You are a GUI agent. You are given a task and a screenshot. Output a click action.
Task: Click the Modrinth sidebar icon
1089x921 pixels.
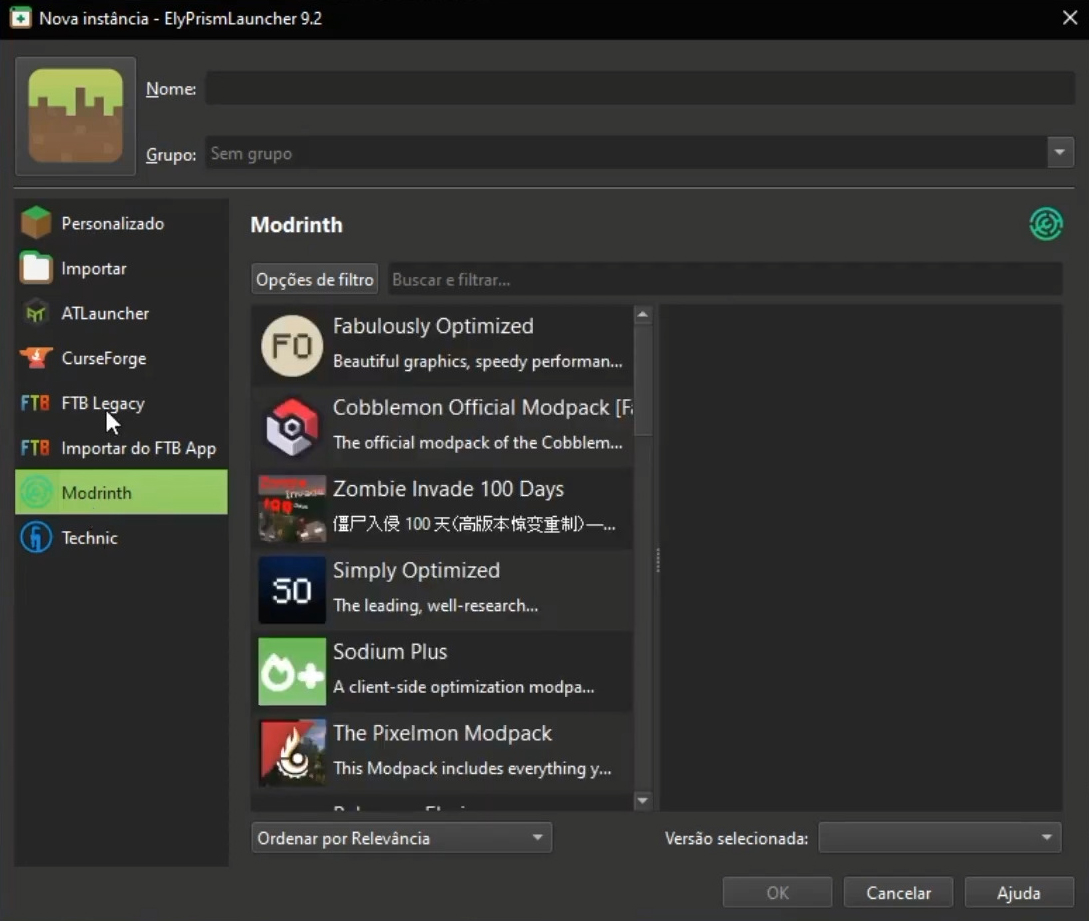(x=36, y=492)
